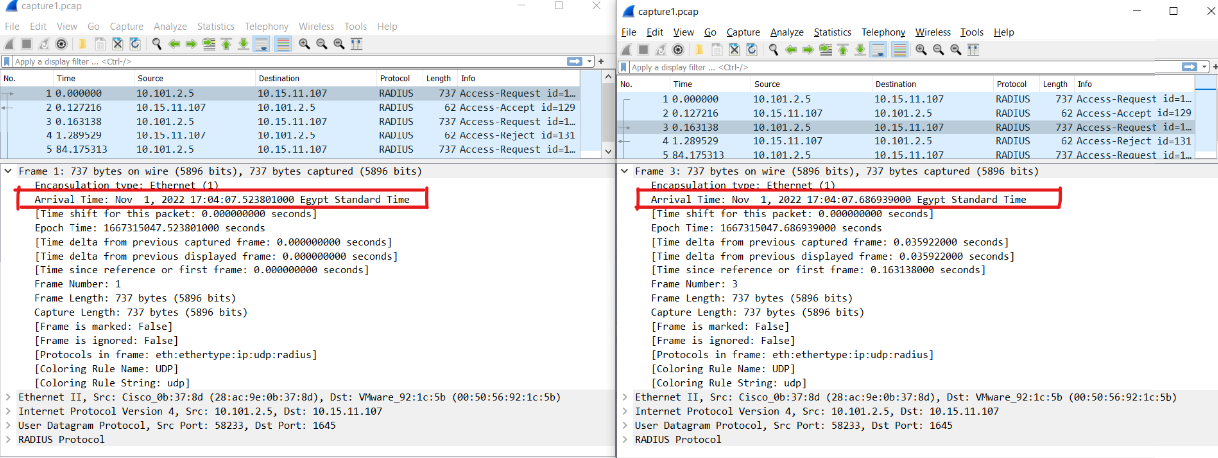Open Statistics menu in left window
This screenshot has height=458, width=1218.
click(215, 26)
